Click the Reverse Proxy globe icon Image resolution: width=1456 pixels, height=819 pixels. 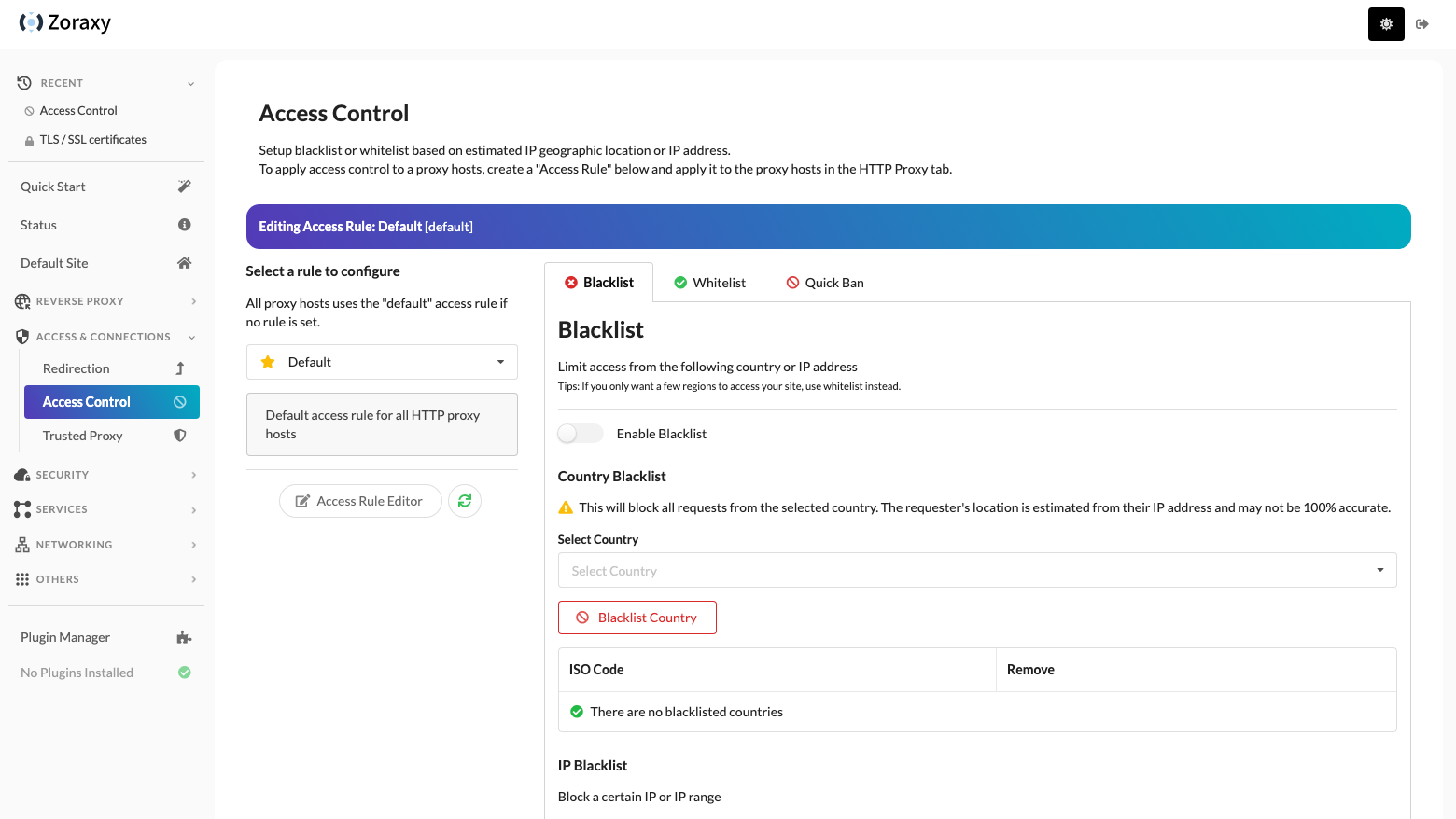[22, 301]
